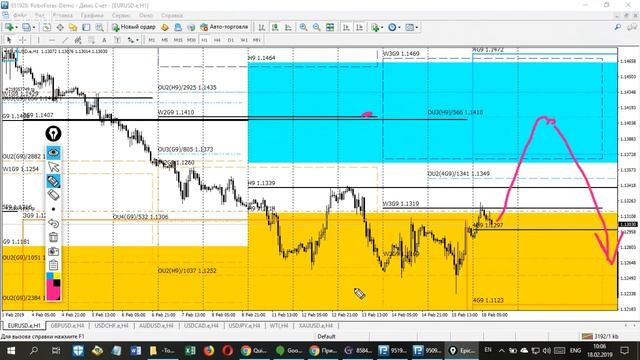Switch to M30 timeframe
The height and width of the screenshot is (360, 640).
[x=191, y=40]
